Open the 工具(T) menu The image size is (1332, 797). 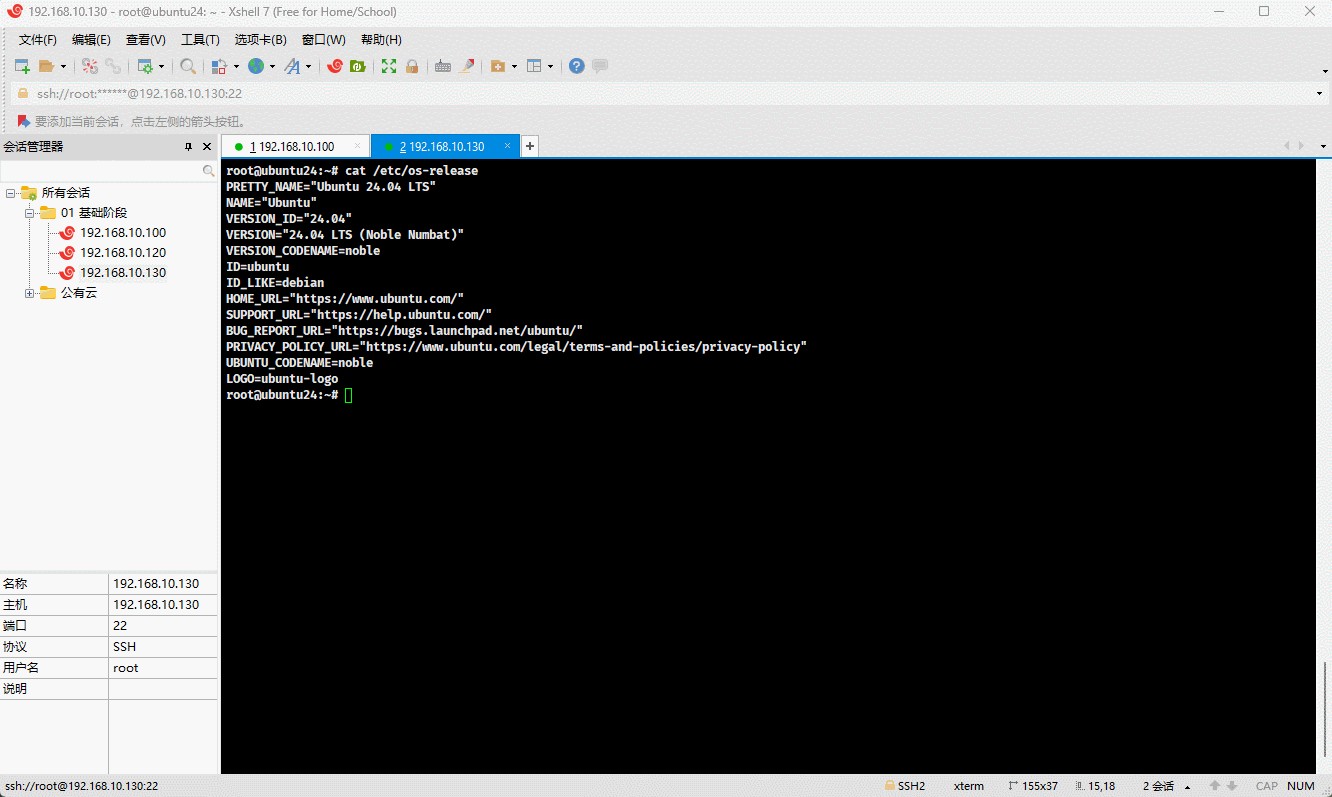tap(200, 40)
